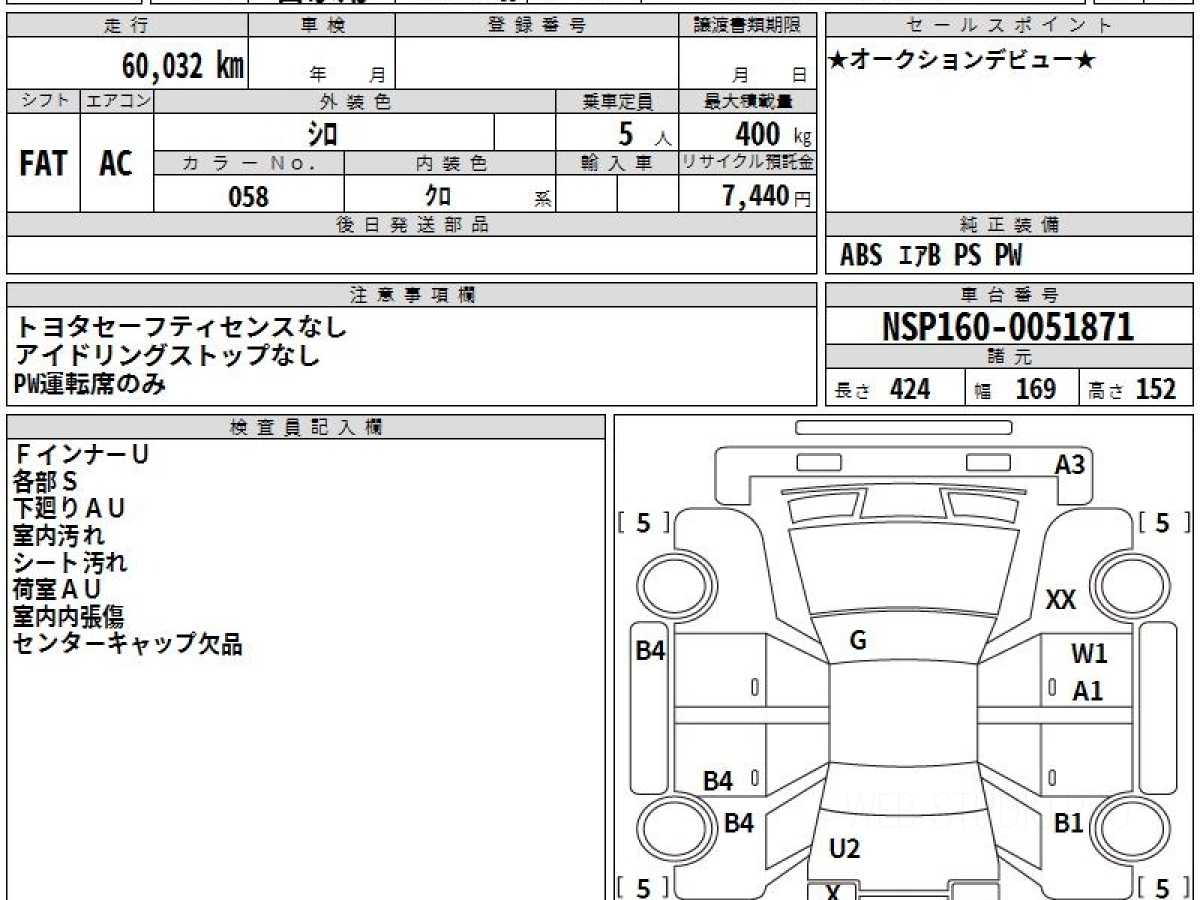Image resolution: width=1200 pixels, height=900 pixels.
Task: Click the height value 152
Action: pos(1156,389)
